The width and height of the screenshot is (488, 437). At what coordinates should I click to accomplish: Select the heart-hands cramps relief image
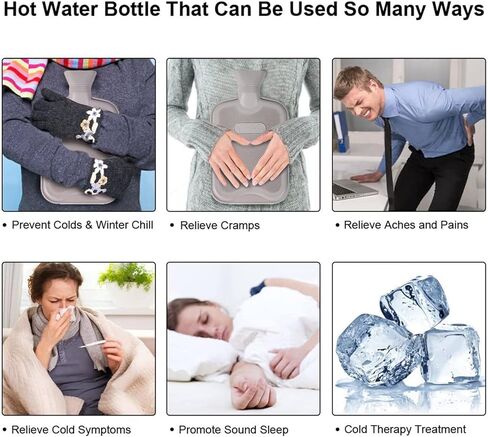pyautogui.click(x=243, y=135)
